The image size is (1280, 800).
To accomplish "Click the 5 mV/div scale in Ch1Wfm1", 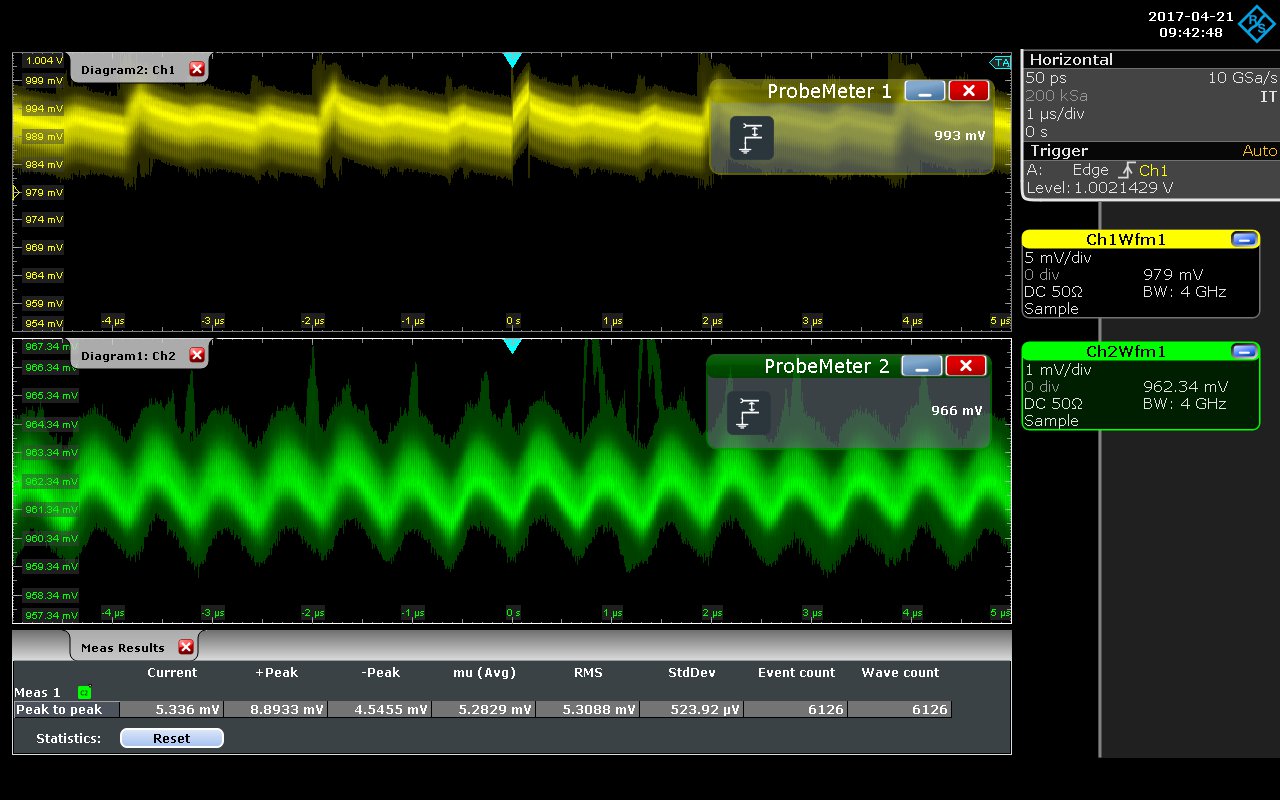I will 1058,257.
